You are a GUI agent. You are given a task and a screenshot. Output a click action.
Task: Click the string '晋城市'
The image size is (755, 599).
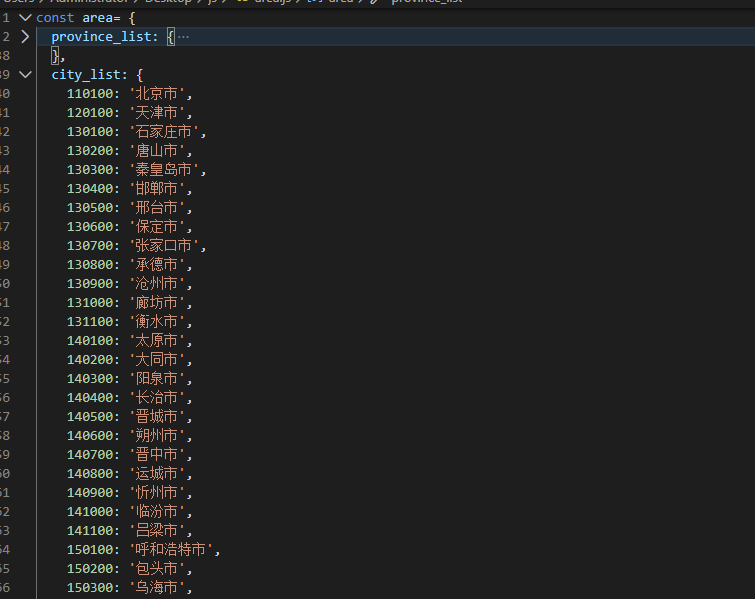(157, 417)
